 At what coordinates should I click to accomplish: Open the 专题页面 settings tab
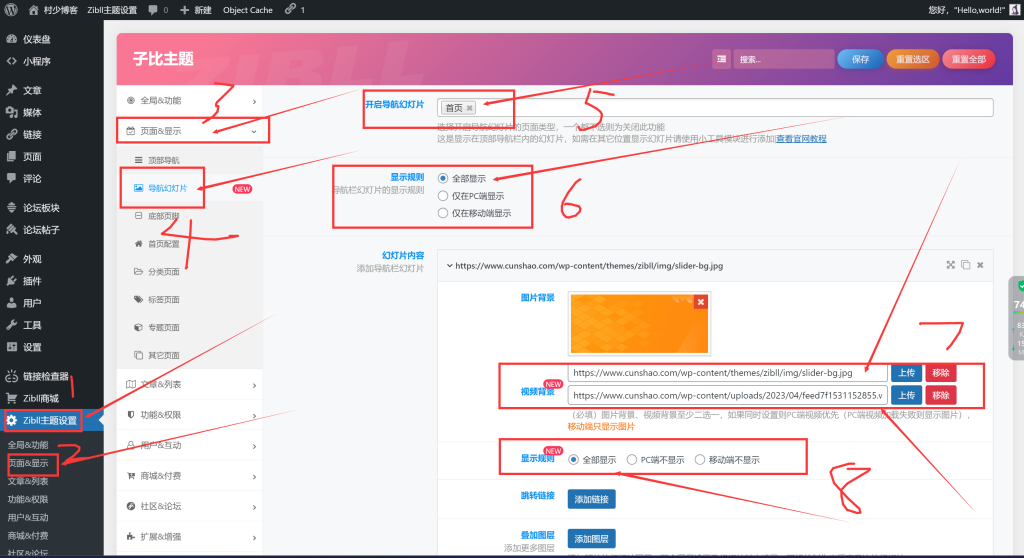click(189, 327)
